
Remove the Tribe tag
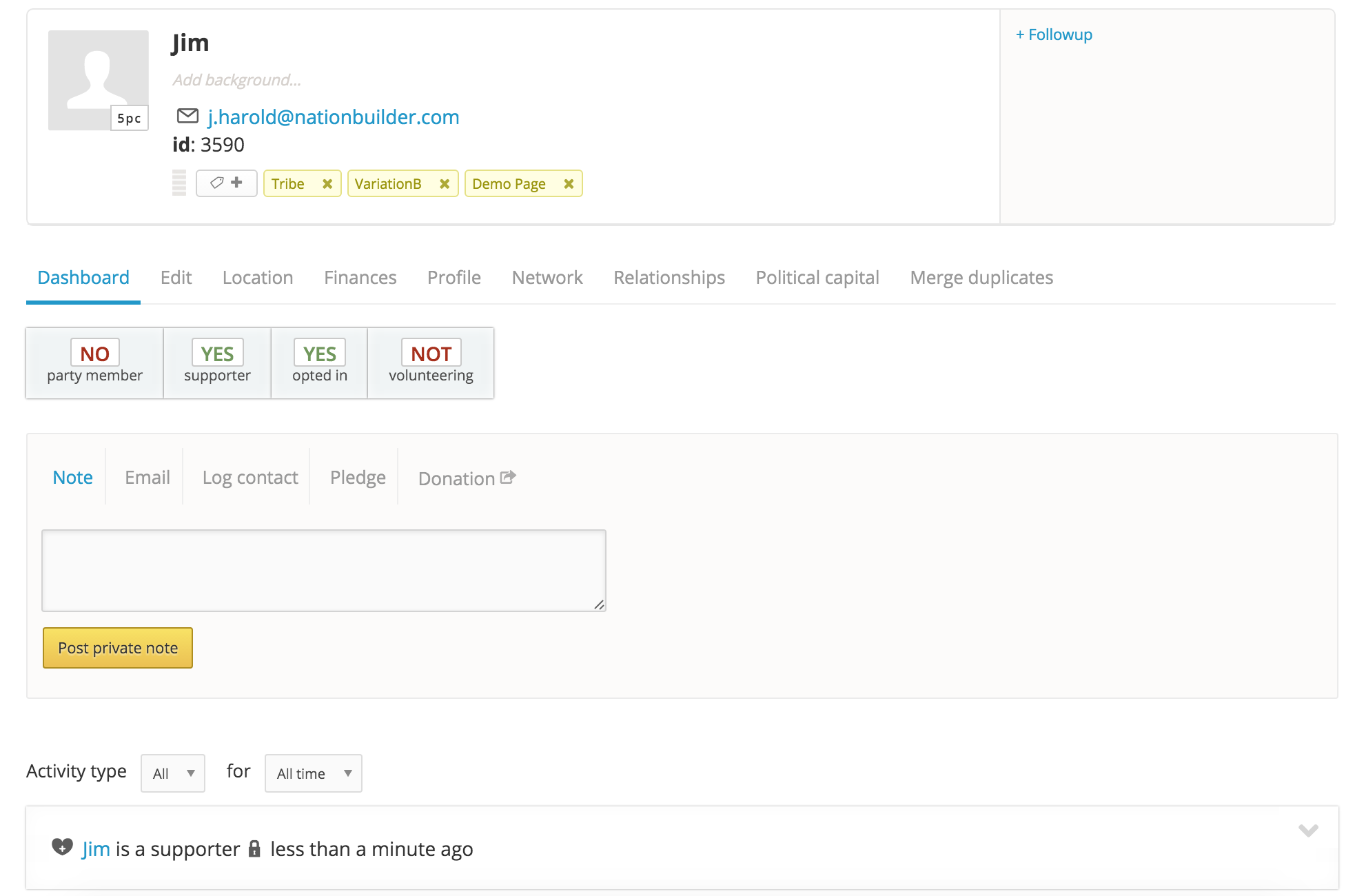tap(327, 184)
